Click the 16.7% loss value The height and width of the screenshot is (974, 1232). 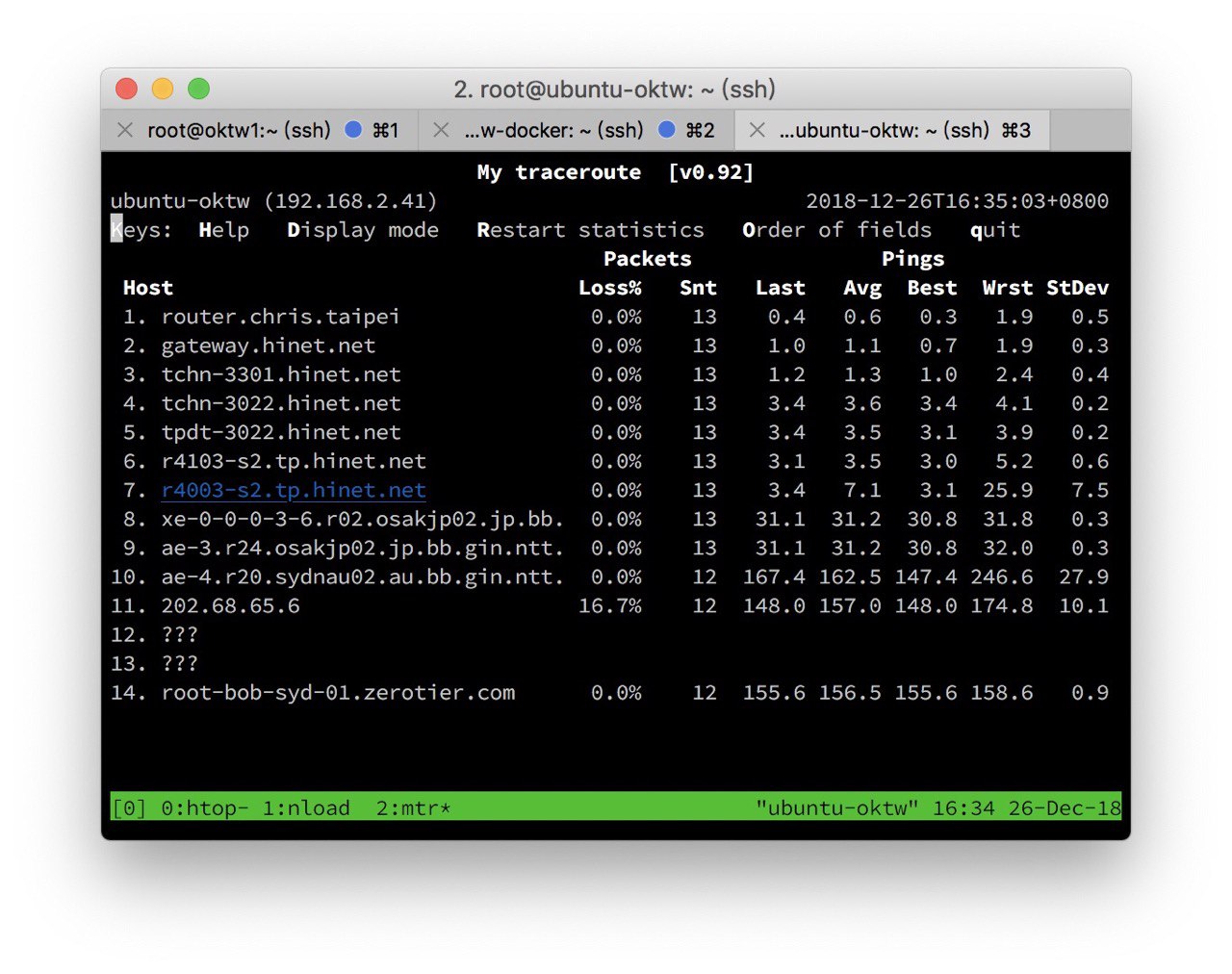[610, 606]
